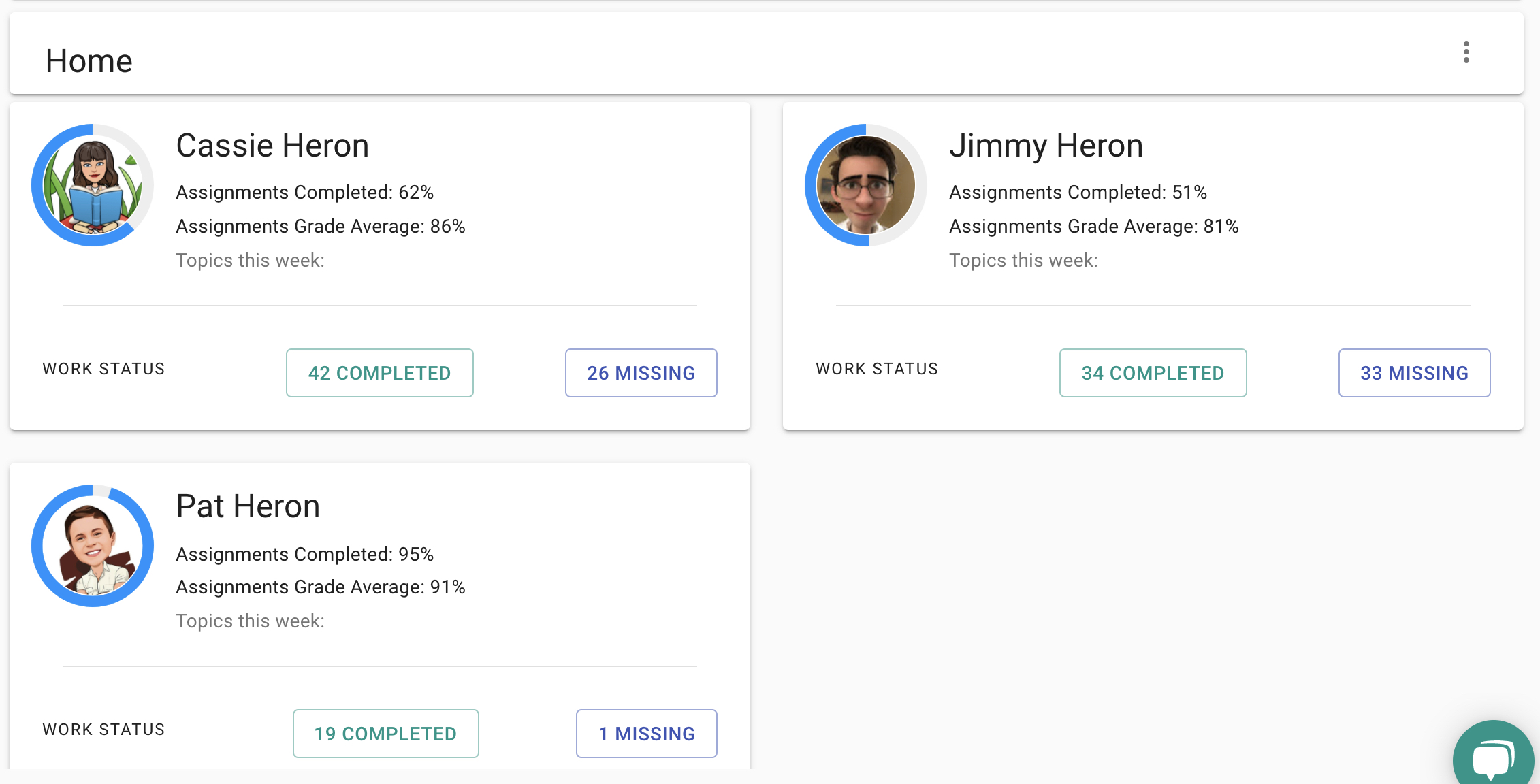Click Pat Heron's avatar picture
1540x784 pixels.
92,546
